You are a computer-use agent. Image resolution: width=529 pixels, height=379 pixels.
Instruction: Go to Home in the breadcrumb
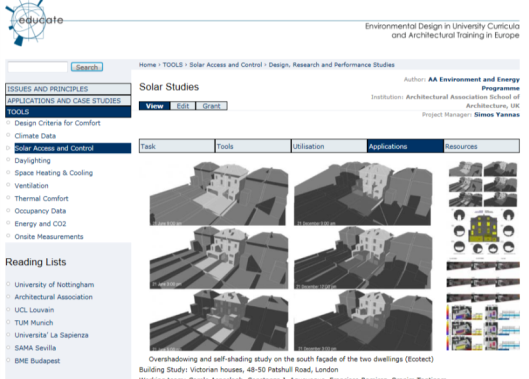tap(147, 65)
